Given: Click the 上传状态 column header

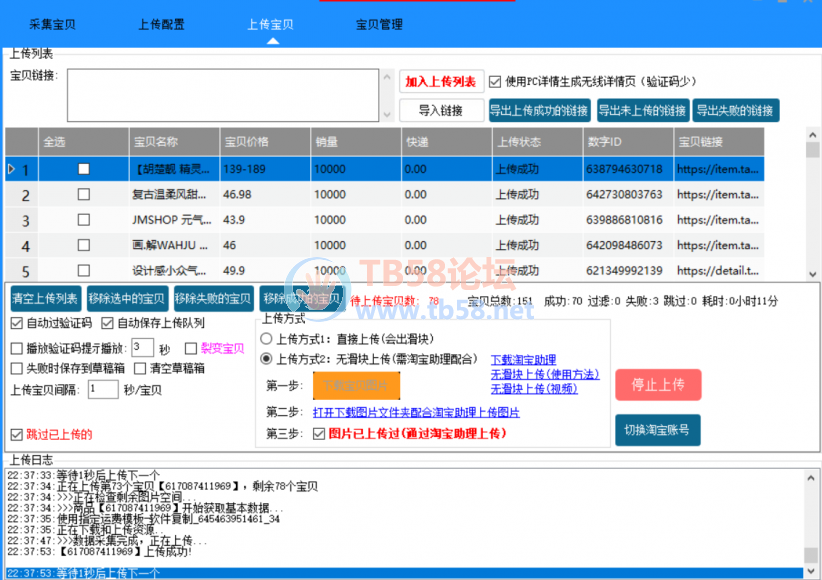Looking at the screenshot, I should [537, 142].
